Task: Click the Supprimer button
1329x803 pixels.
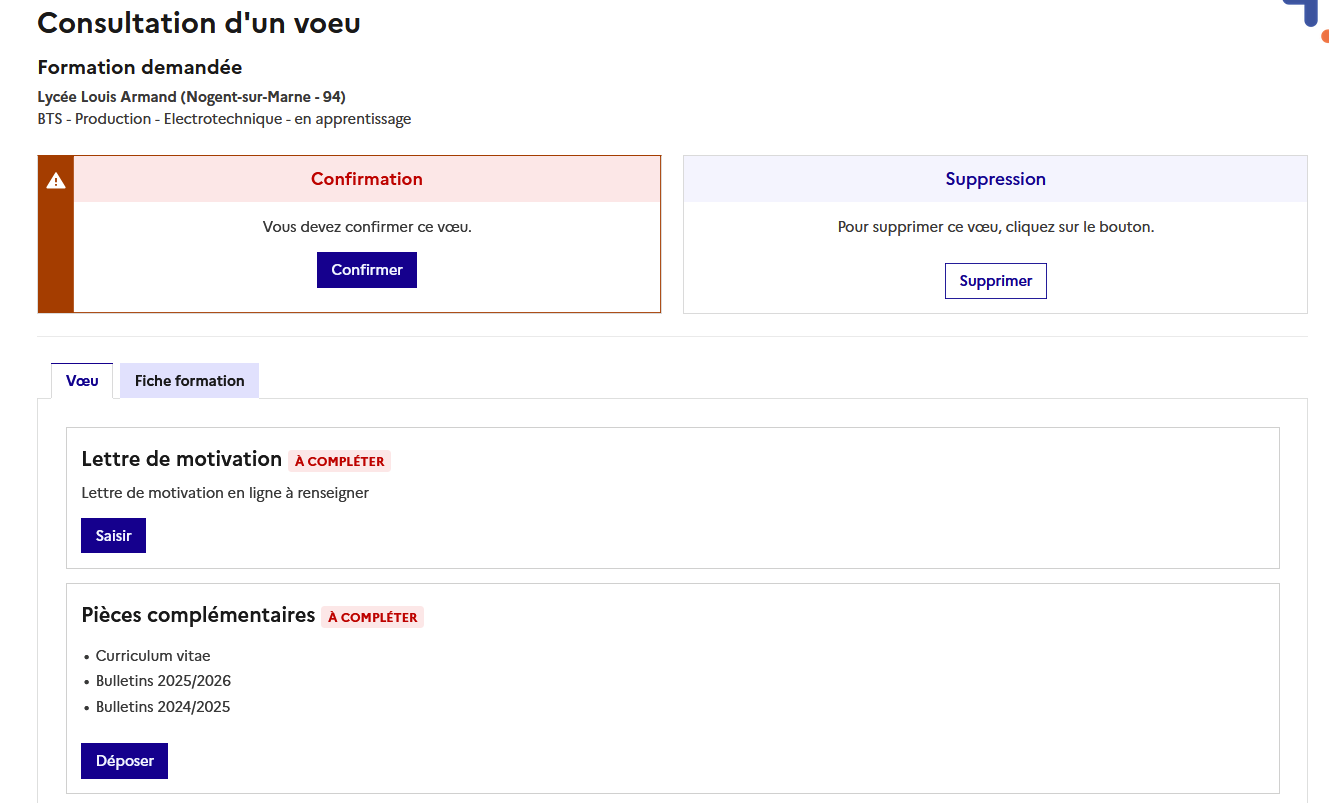Action: 995,281
